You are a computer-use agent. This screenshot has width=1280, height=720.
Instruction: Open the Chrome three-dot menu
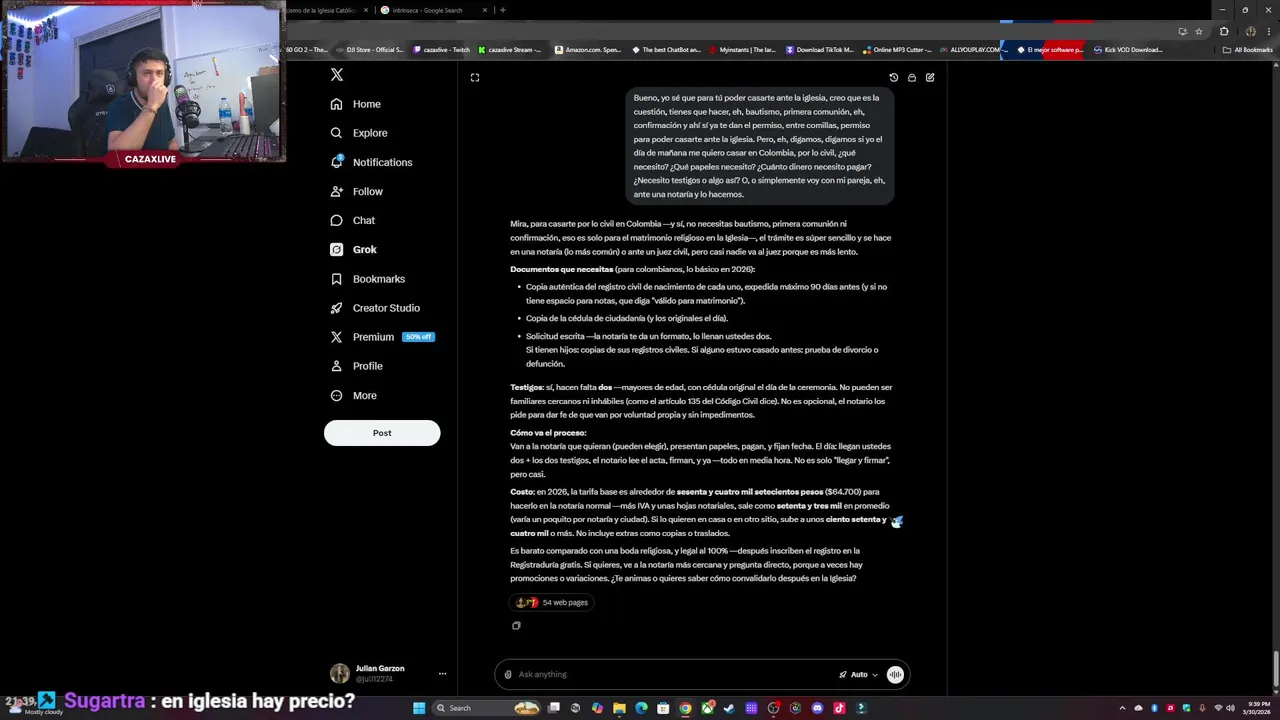1268,31
